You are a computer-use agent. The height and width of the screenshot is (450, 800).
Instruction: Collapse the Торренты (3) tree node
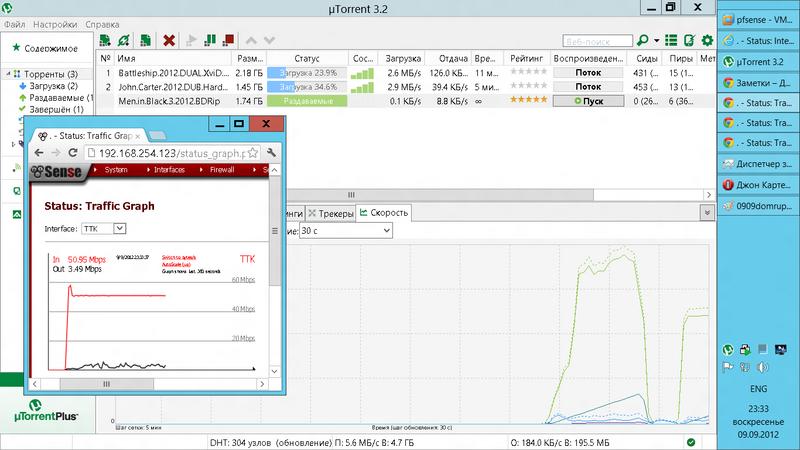[x=9, y=74]
